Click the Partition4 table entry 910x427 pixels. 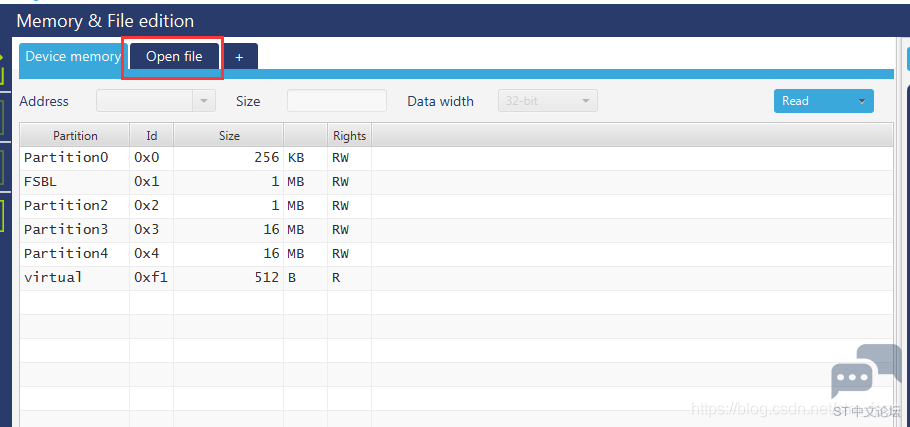click(66, 254)
